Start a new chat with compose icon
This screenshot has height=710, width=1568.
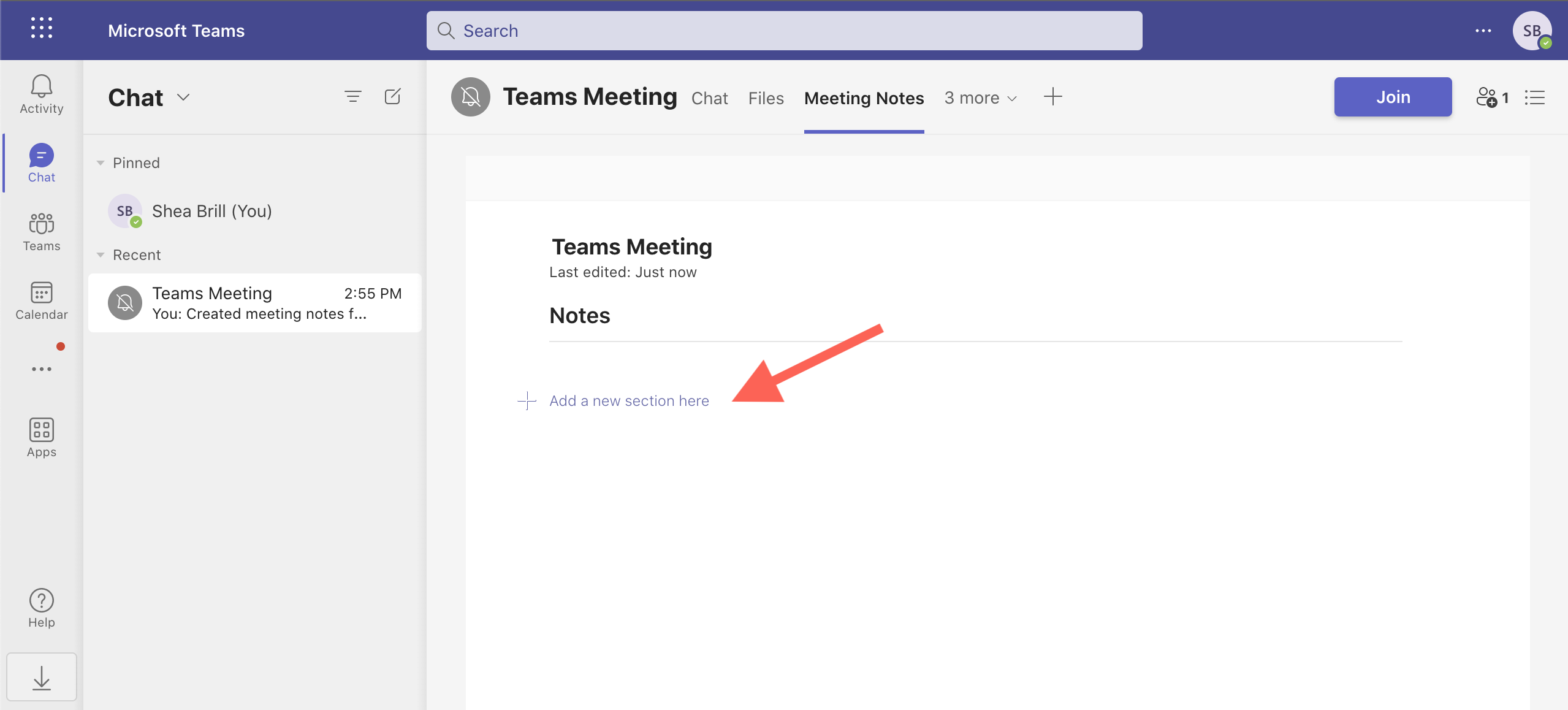click(x=392, y=96)
